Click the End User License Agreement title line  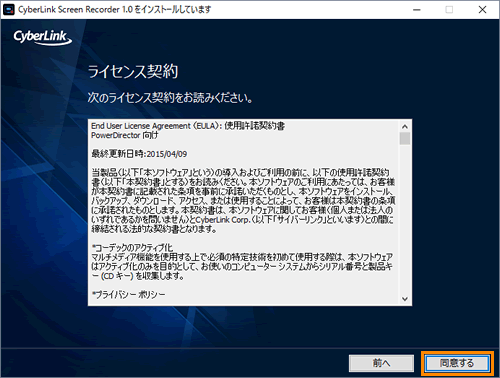click(x=188, y=126)
